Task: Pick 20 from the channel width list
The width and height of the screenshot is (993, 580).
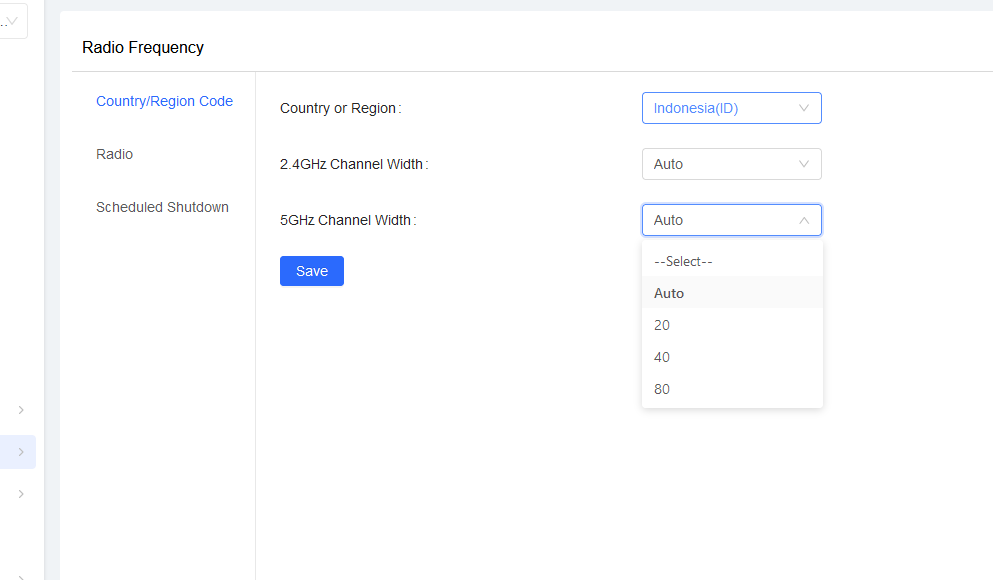Action: tap(732, 325)
